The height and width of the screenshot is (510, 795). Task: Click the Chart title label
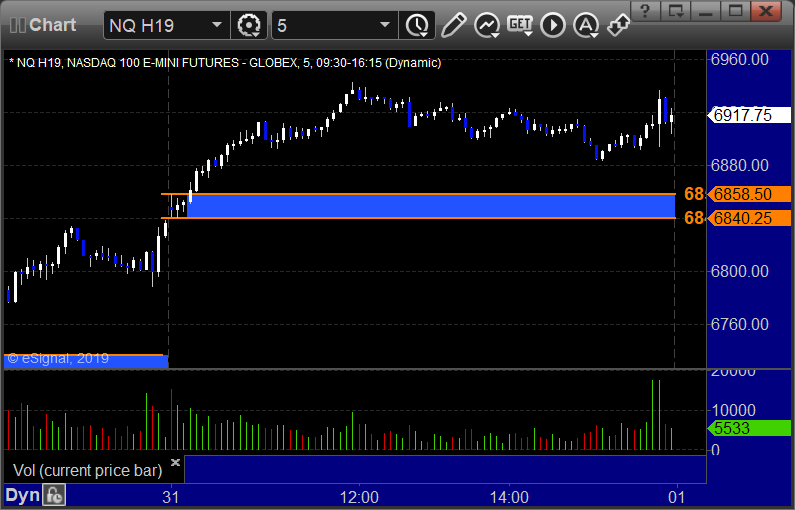[53, 25]
